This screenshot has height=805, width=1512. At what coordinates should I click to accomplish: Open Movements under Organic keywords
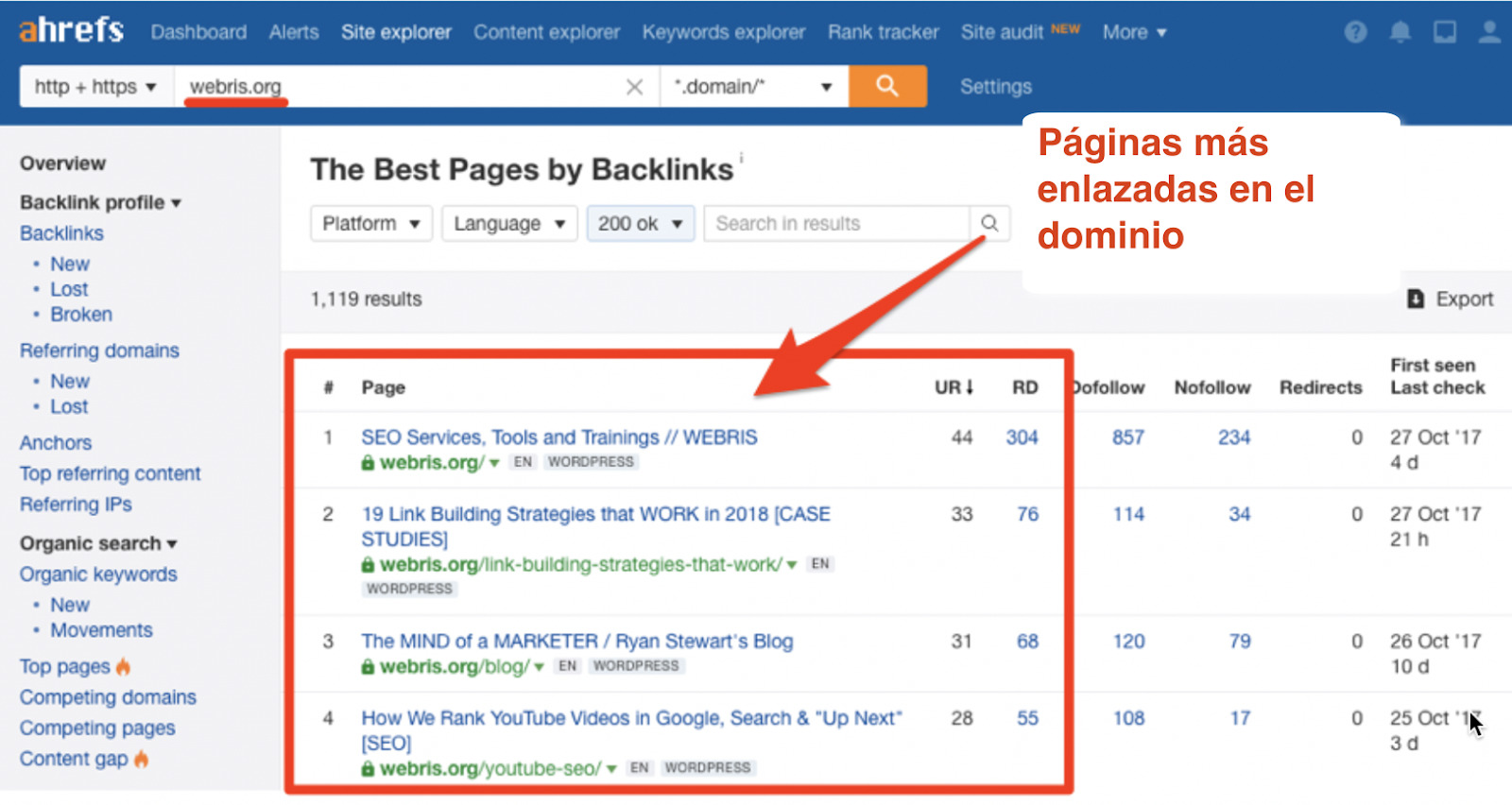[x=101, y=630]
